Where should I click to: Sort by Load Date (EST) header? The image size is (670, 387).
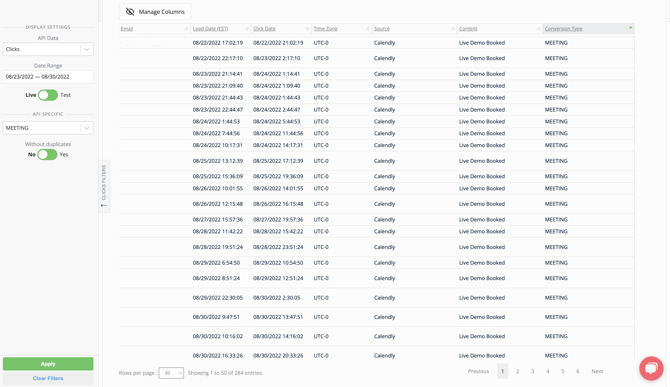(x=210, y=29)
